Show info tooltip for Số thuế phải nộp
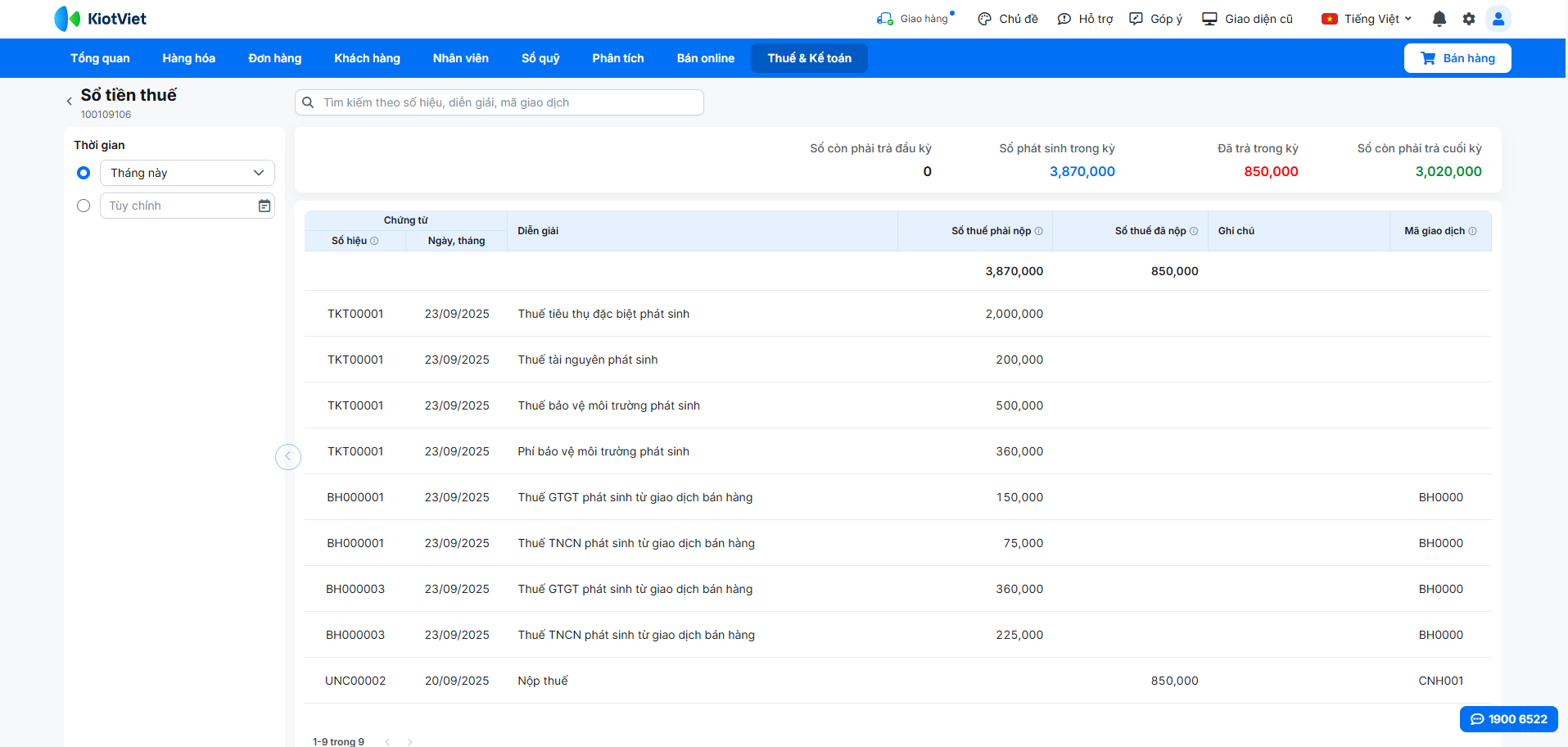1568x747 pixels. [1039, 231]
